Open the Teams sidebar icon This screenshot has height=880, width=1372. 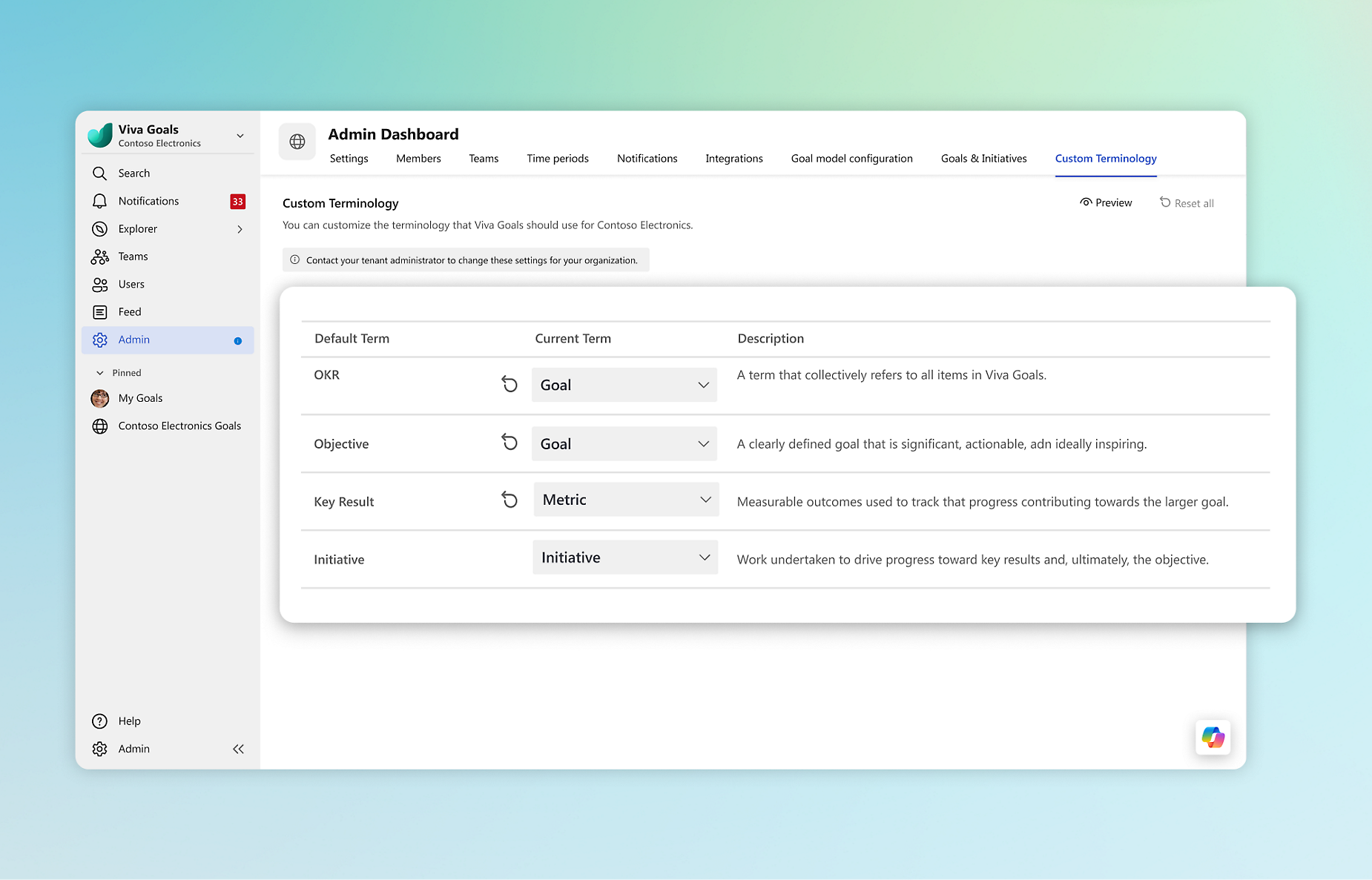point(99,257)
